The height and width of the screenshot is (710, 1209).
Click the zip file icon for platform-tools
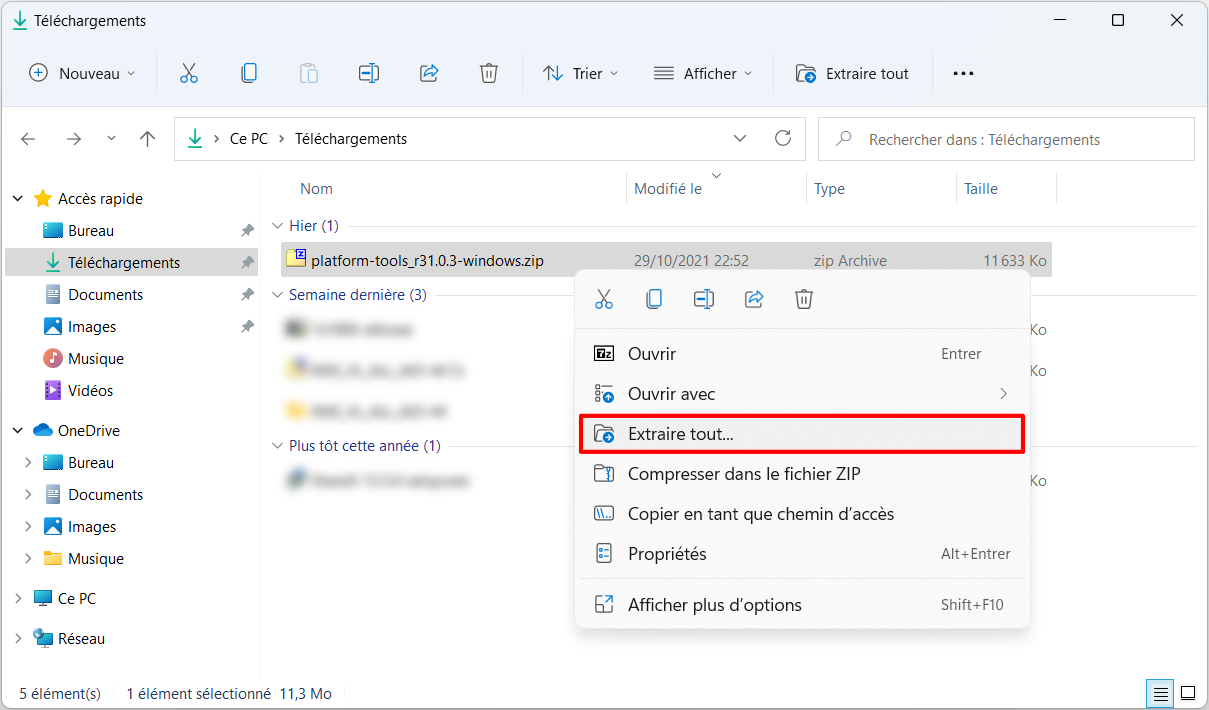pyautogui.click(x=296, y=259)
